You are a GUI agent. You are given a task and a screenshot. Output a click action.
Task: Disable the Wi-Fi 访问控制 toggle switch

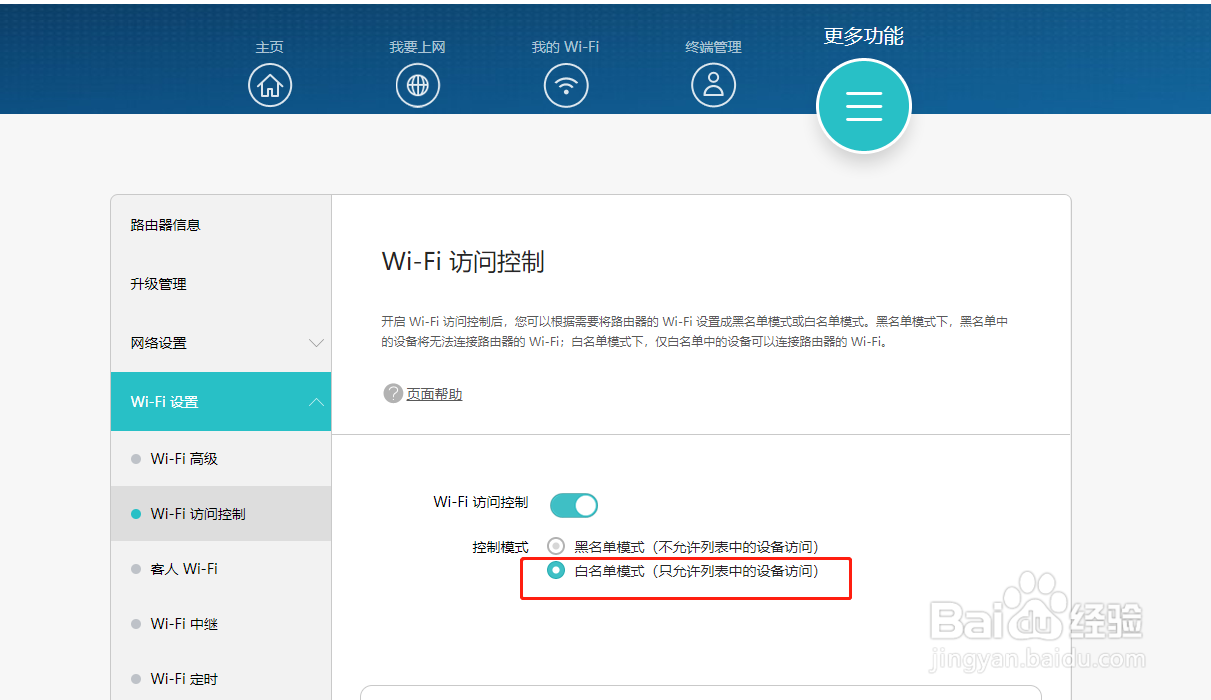click(x=573, y=505)
